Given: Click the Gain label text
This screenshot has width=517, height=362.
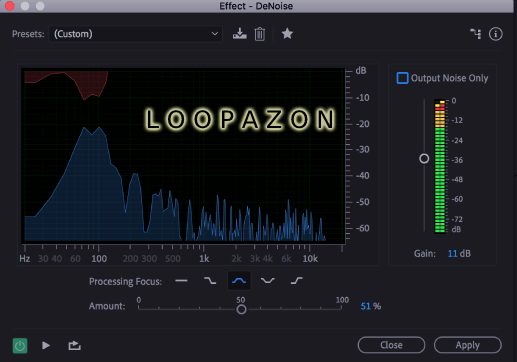Looking at the screenshot, I should 425,253.
